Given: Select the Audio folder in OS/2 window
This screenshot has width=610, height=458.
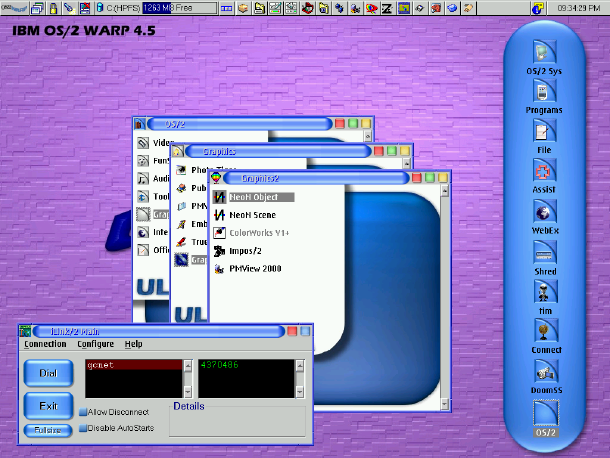Looking at the screenshot, I should [153, 179].
